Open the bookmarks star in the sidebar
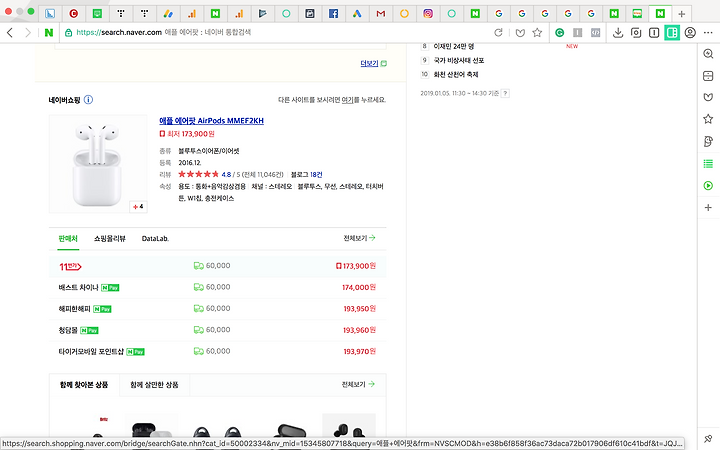 tap(708, 119)
